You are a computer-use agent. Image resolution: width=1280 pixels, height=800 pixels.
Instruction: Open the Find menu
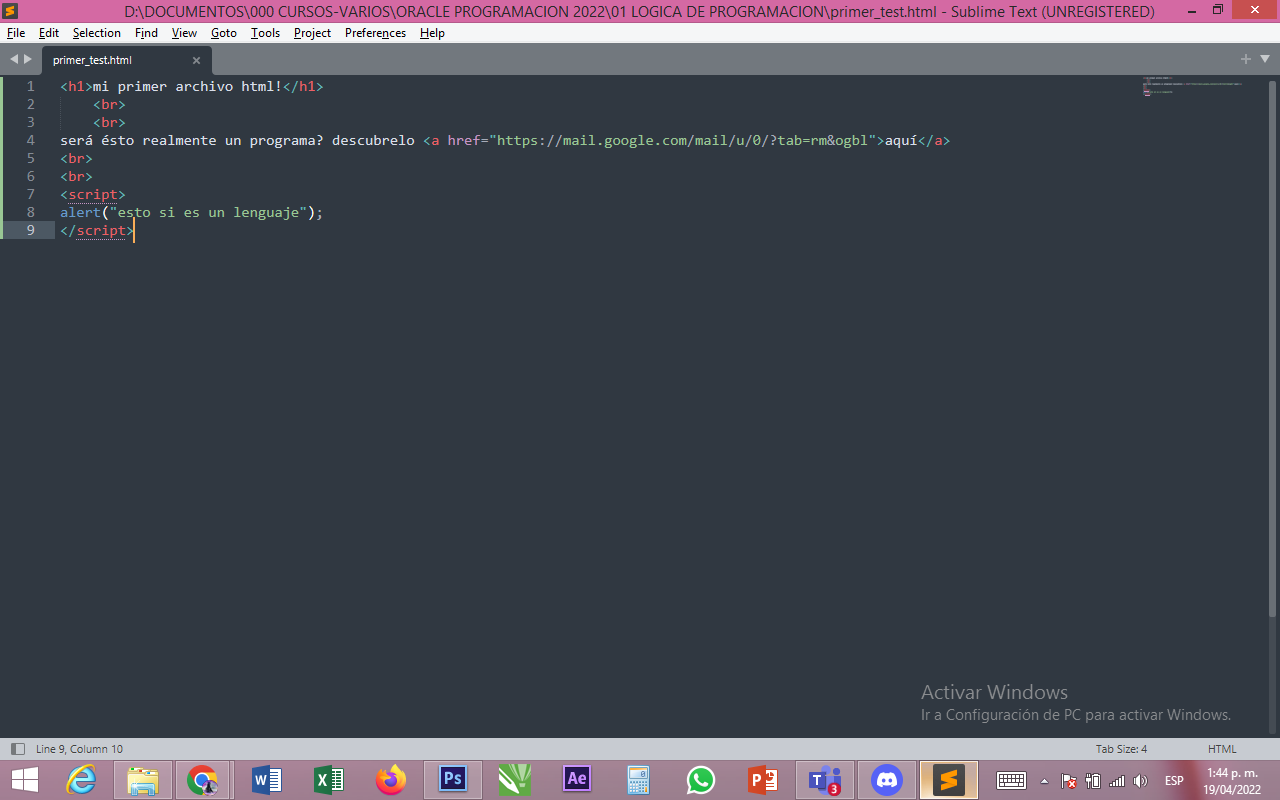[146, 33]
